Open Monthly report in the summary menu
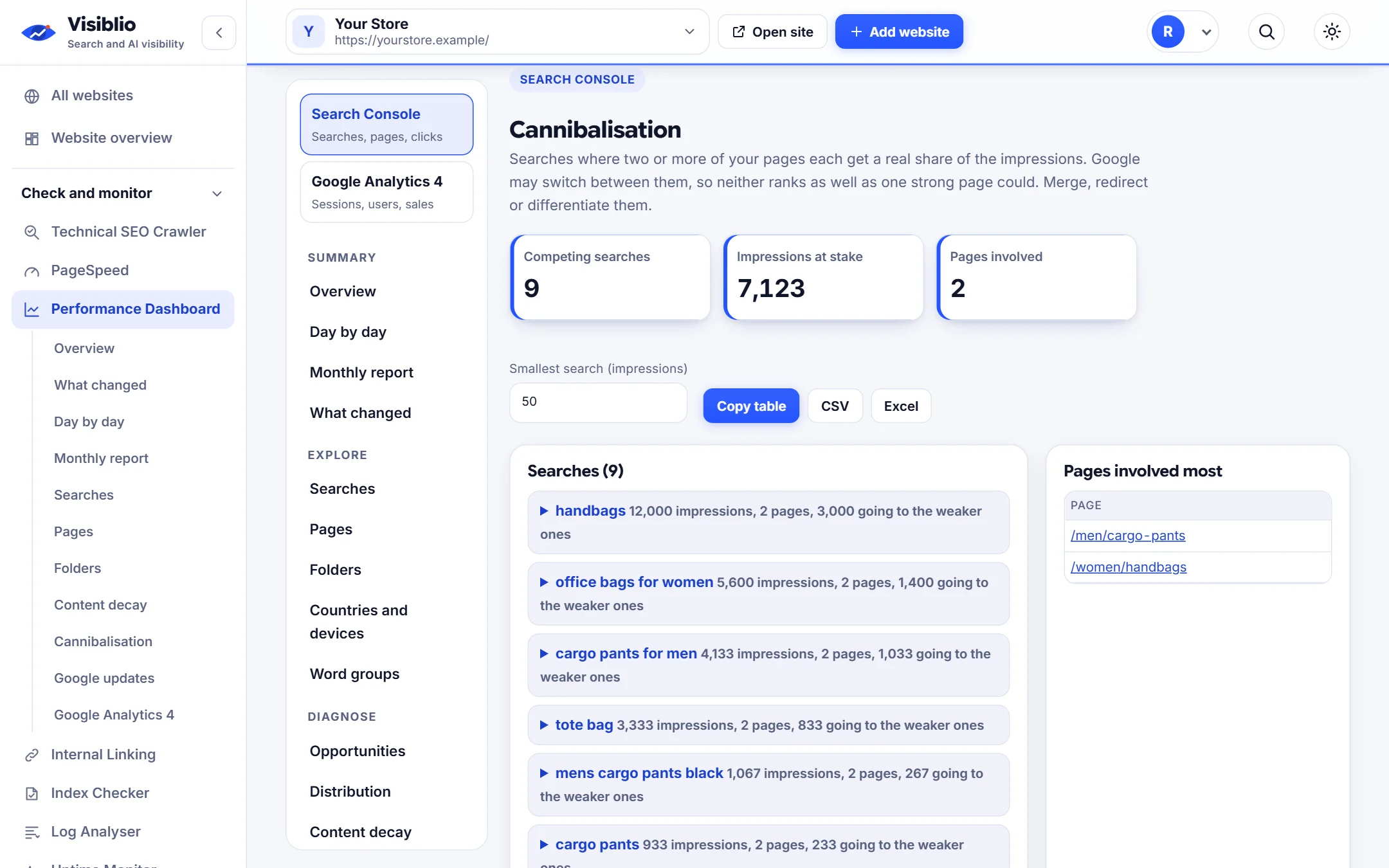Viewport: 1389px width, 868px height. click(361, 372)
